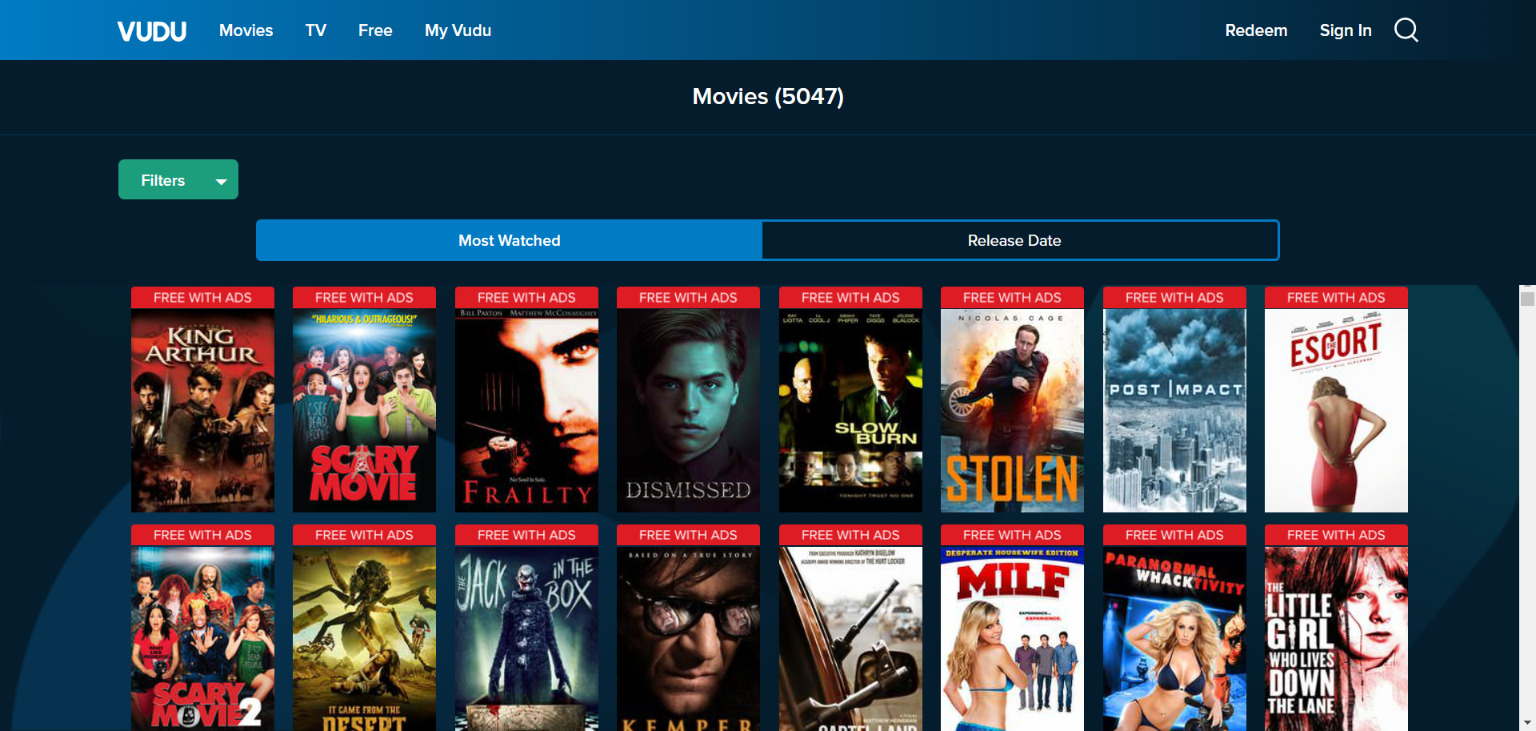1536x731 pixels.
Task: Click the page scrollbar thumb
Action: pos(1527,298)
